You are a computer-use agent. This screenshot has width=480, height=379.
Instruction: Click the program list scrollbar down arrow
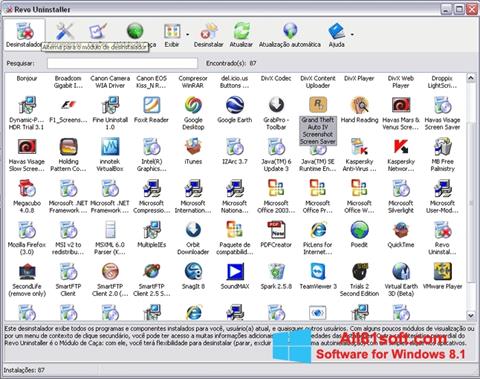coord(470,315)
